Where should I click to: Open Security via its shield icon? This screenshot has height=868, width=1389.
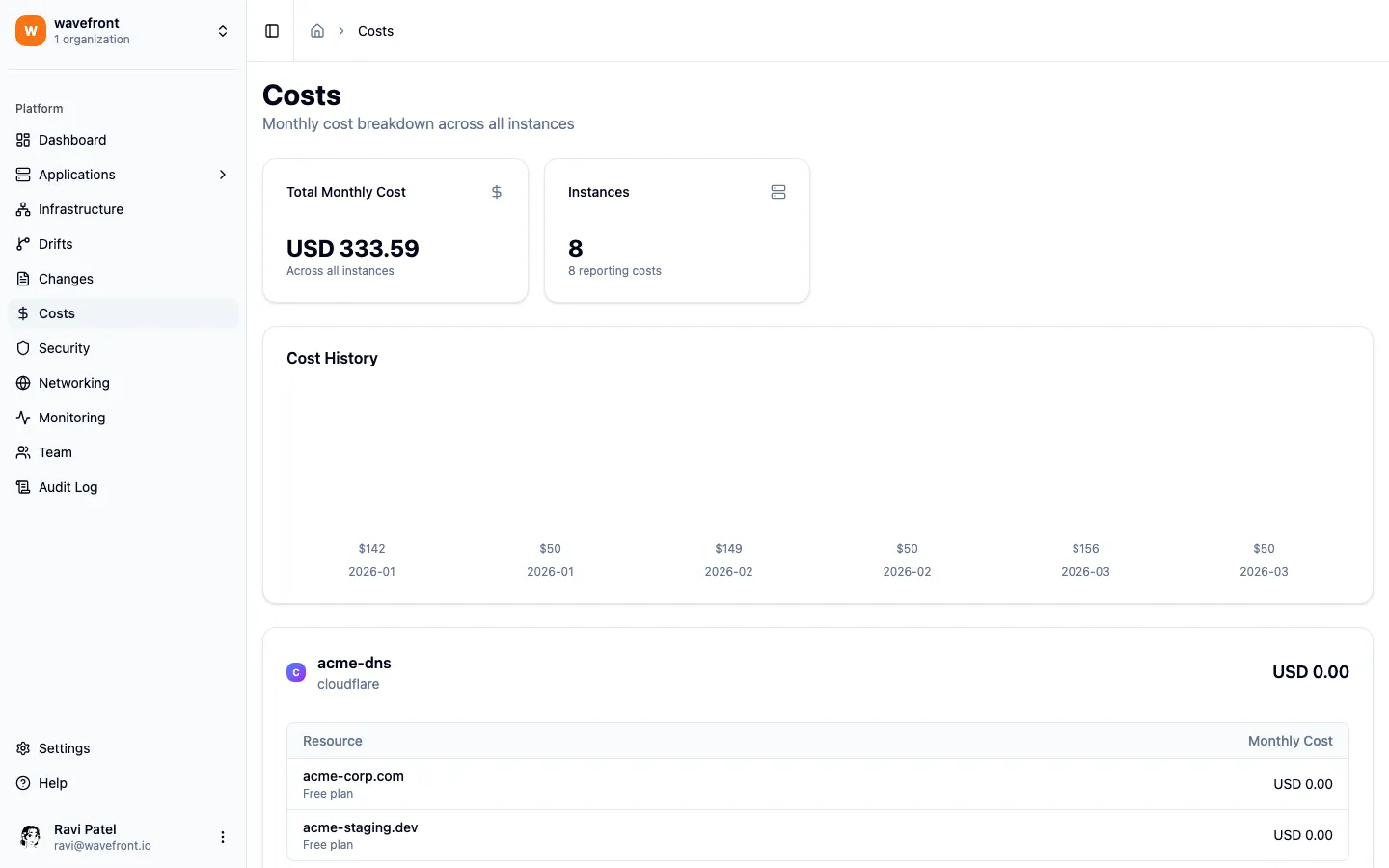[x=22, y=348]
